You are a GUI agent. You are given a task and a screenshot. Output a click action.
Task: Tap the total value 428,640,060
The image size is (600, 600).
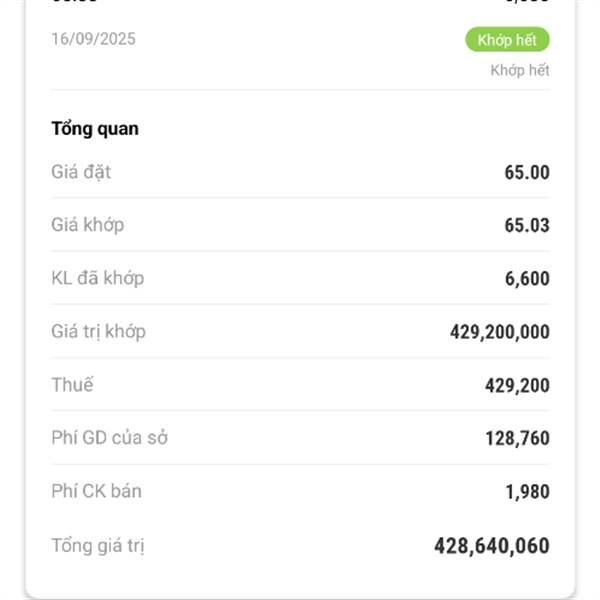(x=491, y=546)
